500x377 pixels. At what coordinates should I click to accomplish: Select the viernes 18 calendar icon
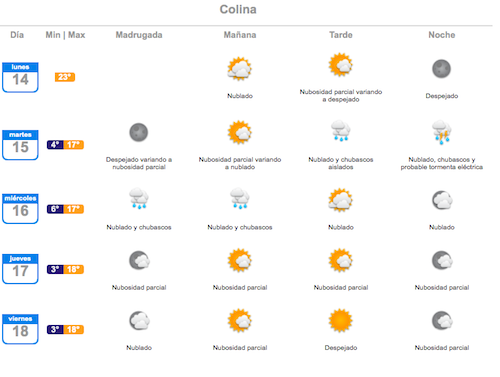tap(20, 329)
